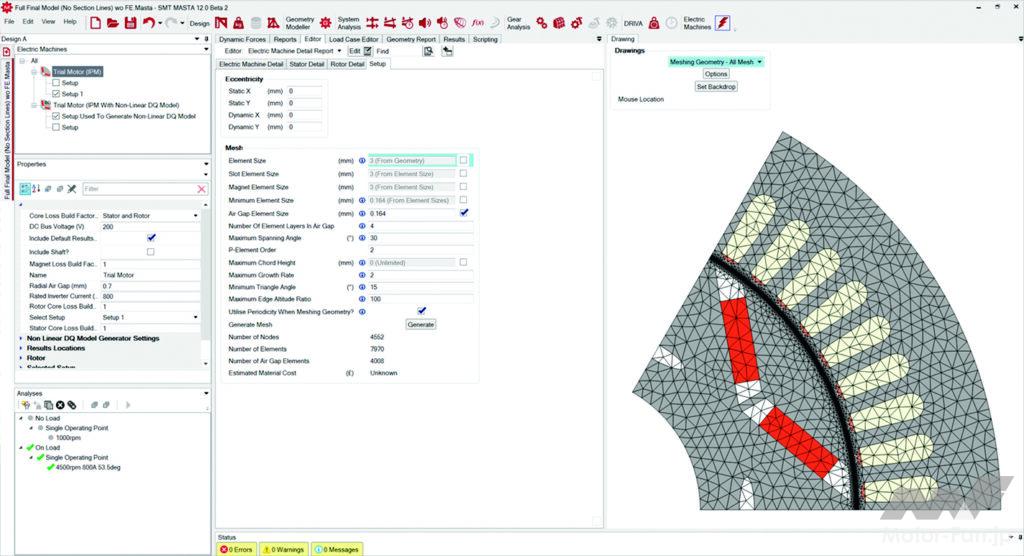Create new design with blank page icon
Screen dimensions: 1024x556
pos(97,22)
